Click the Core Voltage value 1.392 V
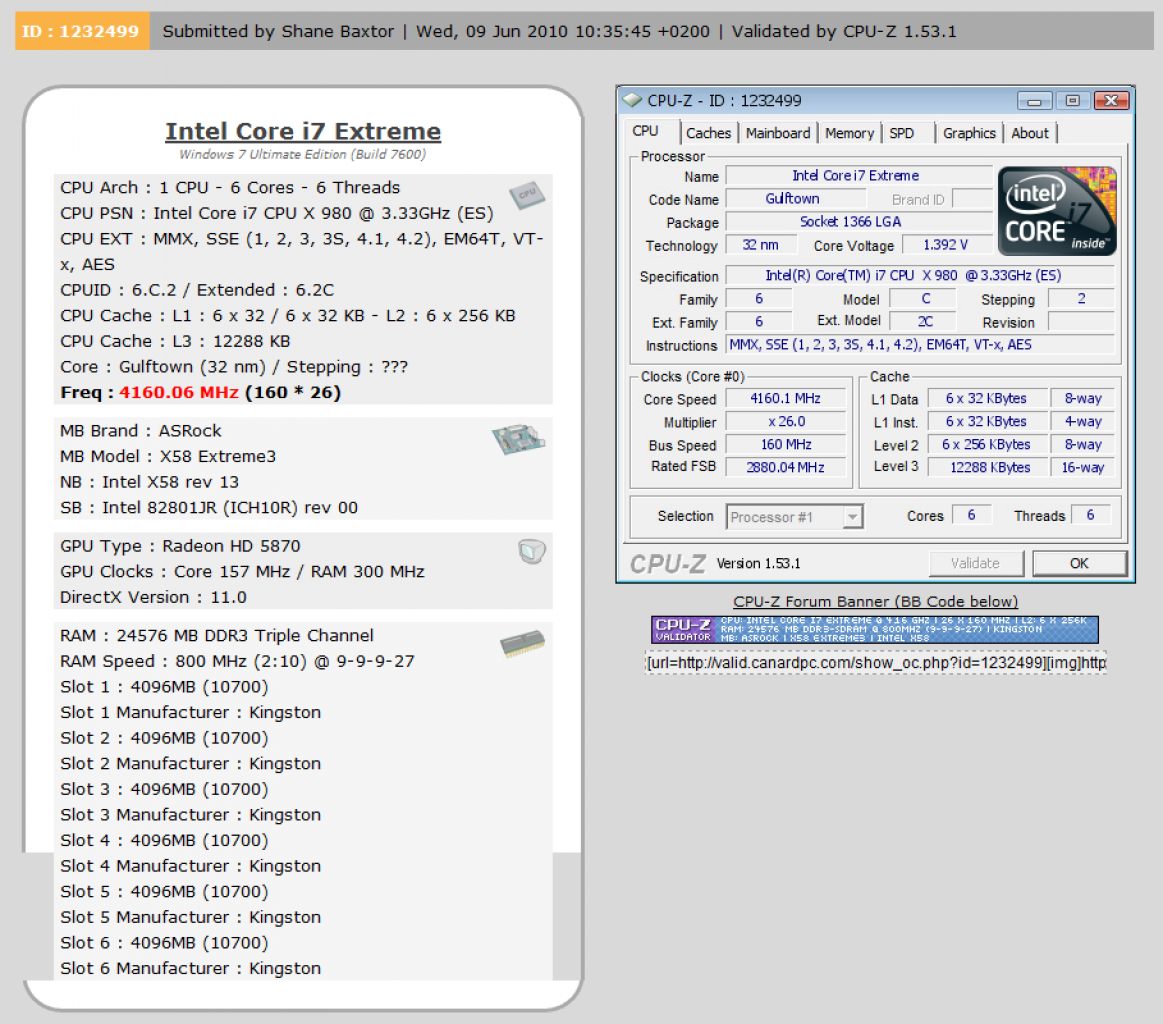The height and width of the screenshot is (1024, 1163). pyautogui.click(x=946, y=245)
